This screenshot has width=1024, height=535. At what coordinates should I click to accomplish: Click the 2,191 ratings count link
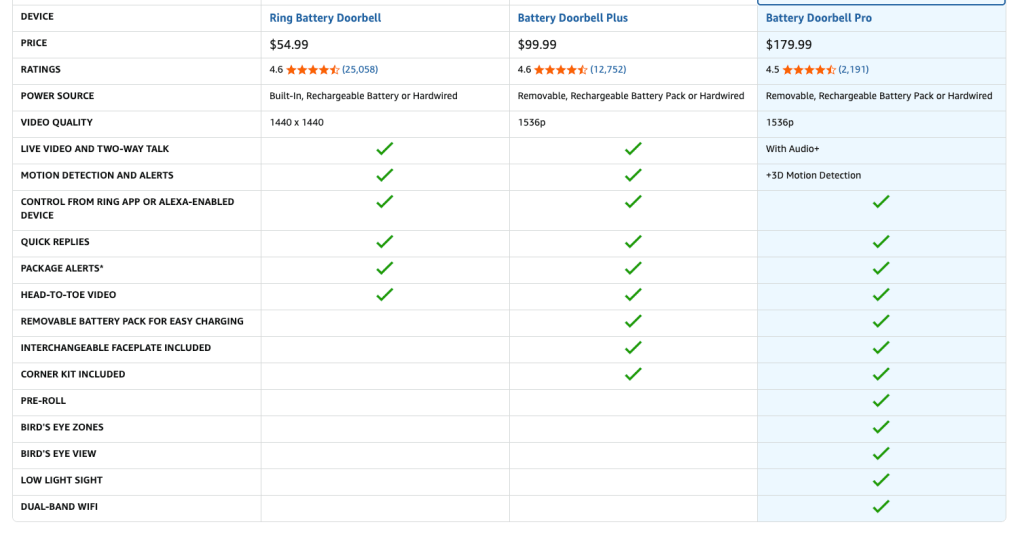pos(854,70)
